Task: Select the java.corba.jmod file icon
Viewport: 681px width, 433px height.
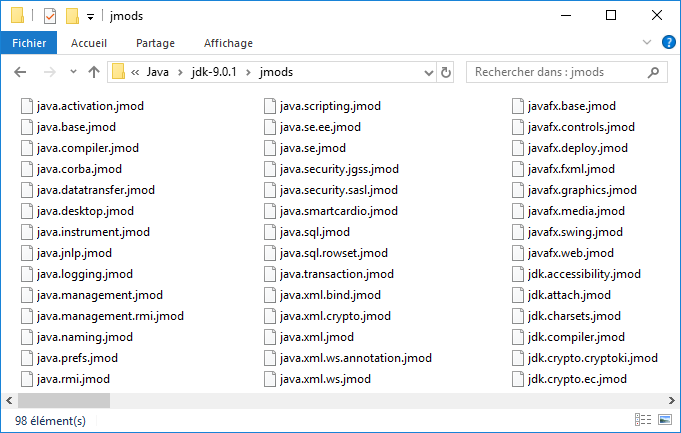Action: (x=27, y=169)
